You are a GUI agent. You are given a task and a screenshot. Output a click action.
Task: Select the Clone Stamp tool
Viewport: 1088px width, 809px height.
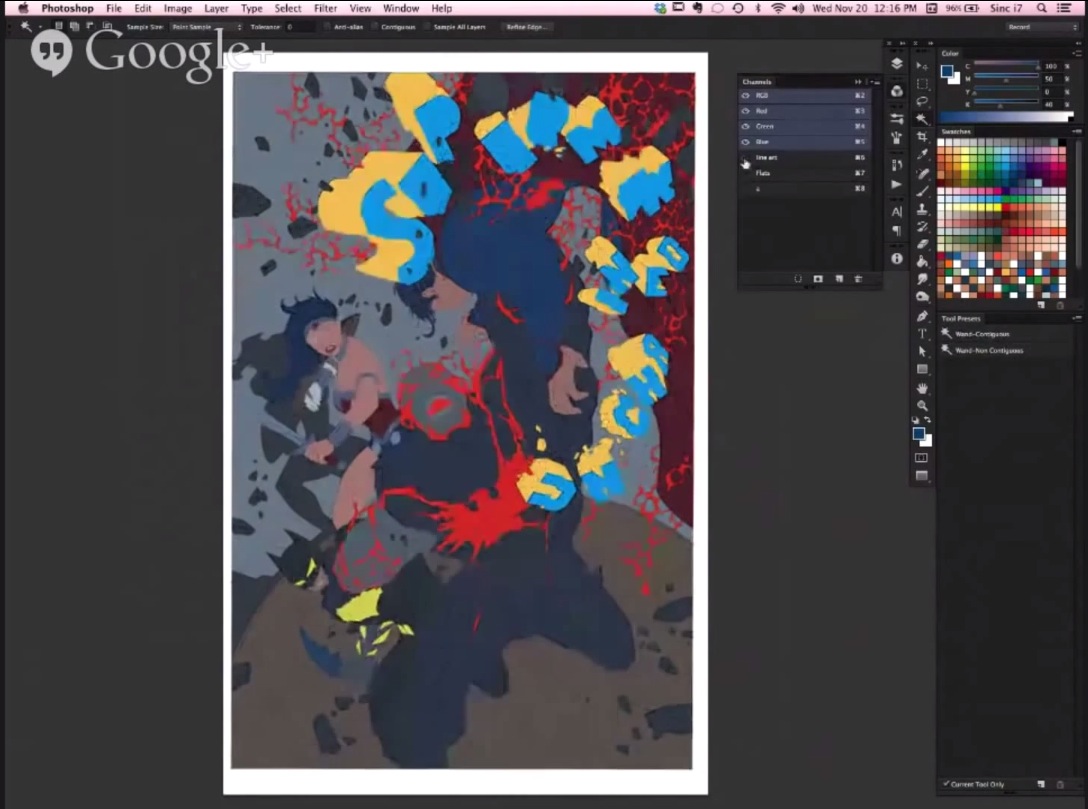922,209
